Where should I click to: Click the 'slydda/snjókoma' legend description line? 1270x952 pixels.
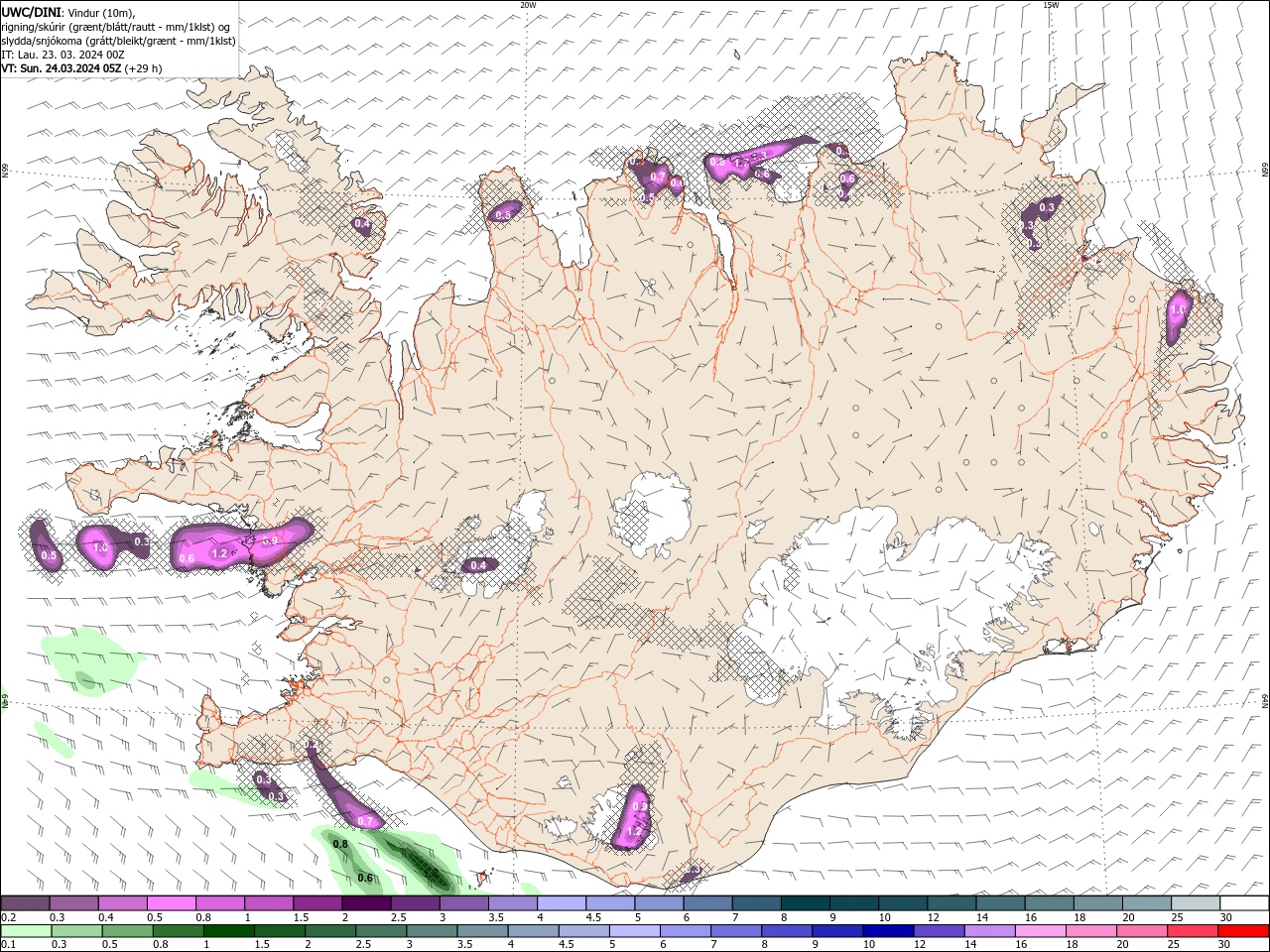click(x=118, y=41)
